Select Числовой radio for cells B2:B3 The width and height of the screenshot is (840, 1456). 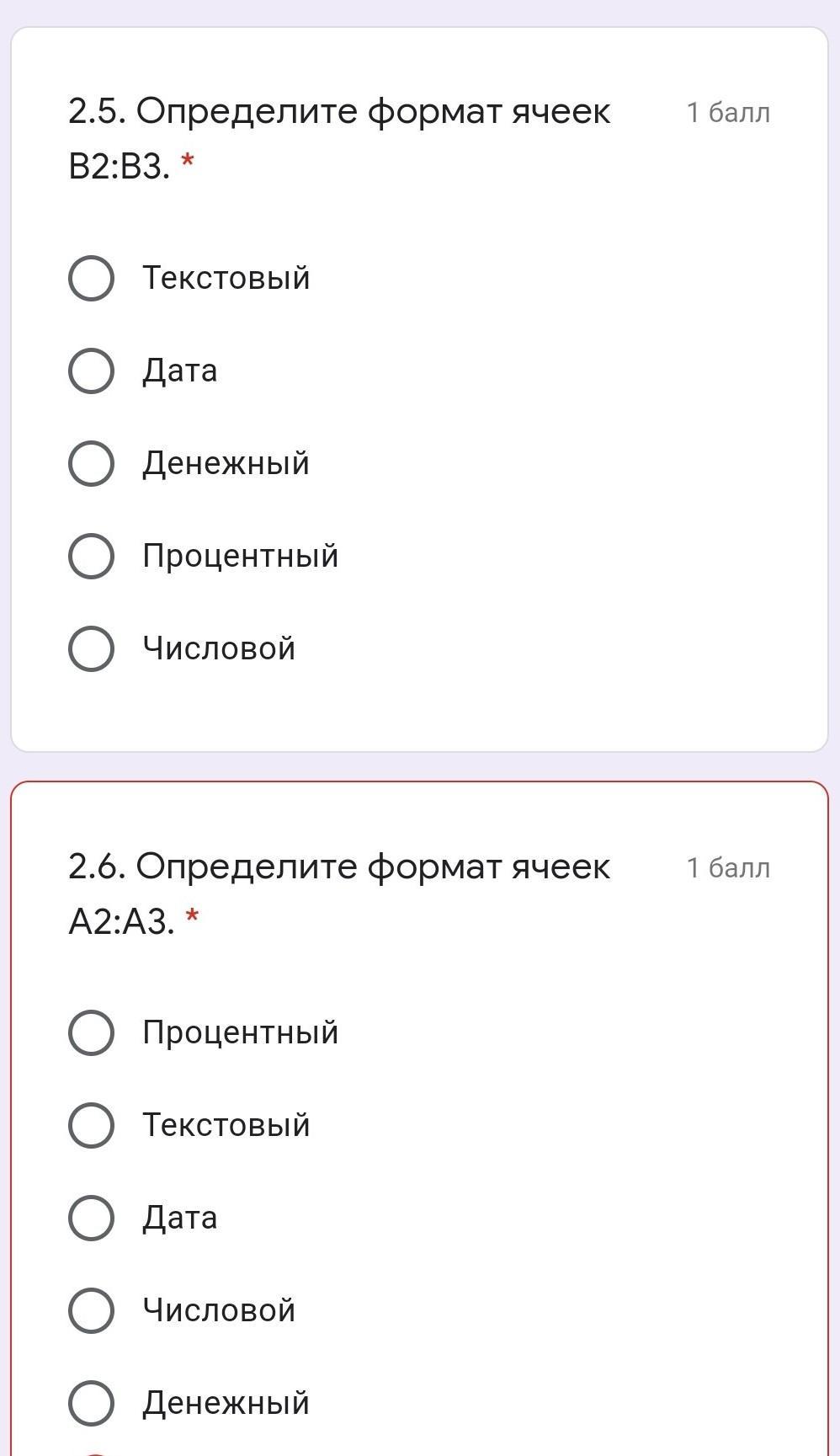91,648
